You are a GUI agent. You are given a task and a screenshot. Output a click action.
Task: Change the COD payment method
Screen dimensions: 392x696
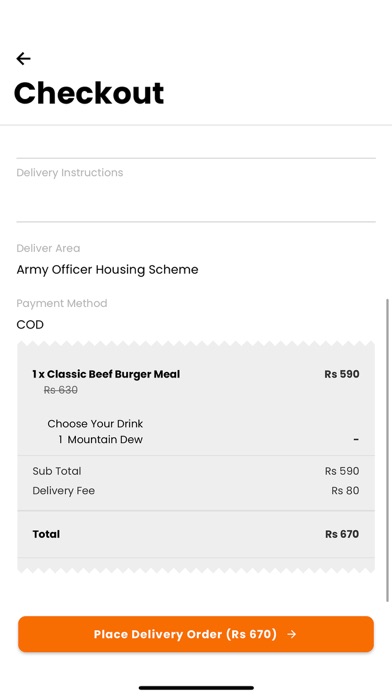[x=196, y=315]
